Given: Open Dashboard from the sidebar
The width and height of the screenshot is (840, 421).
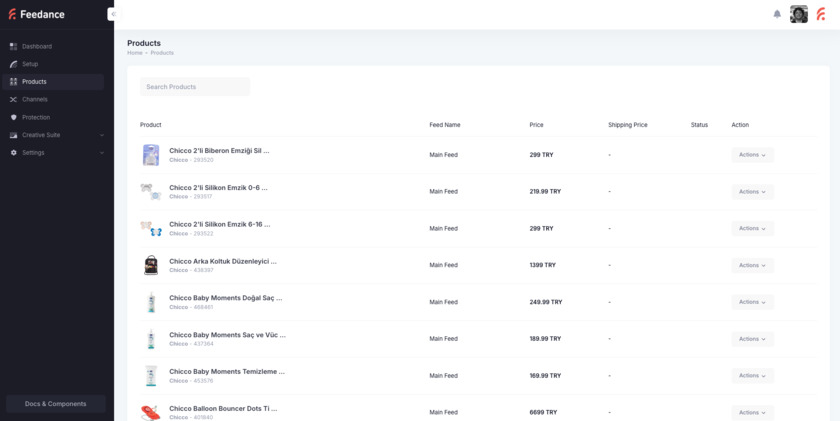Looking at the screenshot, I should tap(37, 46).
